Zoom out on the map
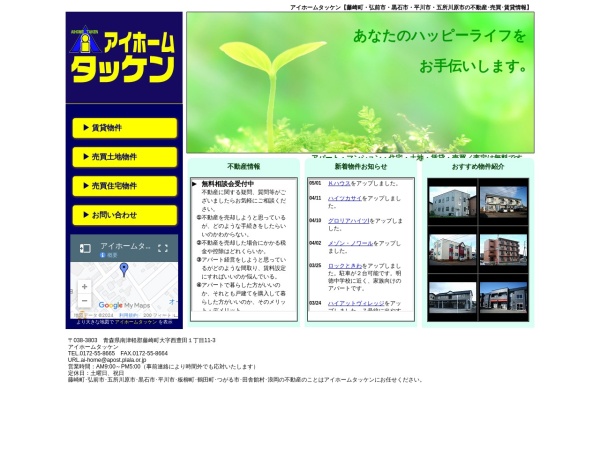The height and width of the screenshot is (450, 600). pos(85,300)
